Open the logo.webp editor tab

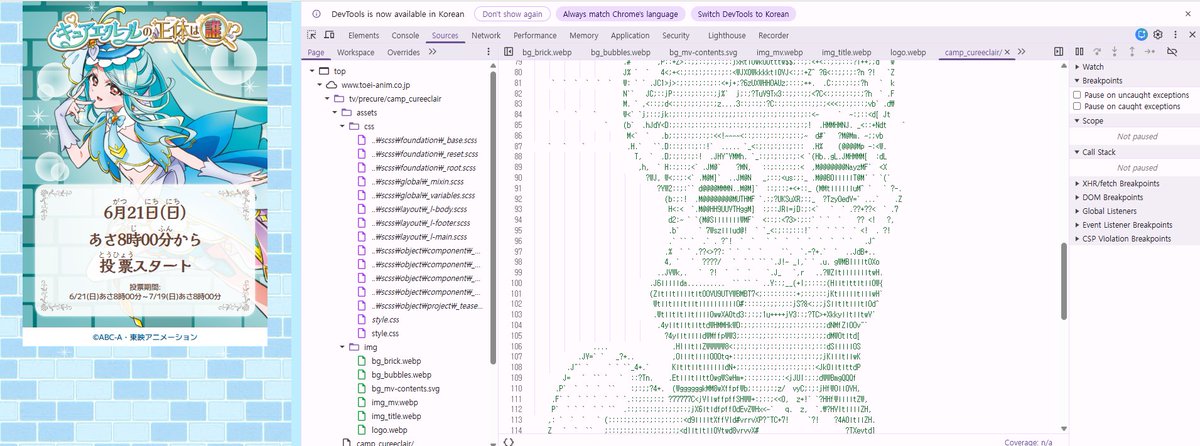click(x=909, y=51)
